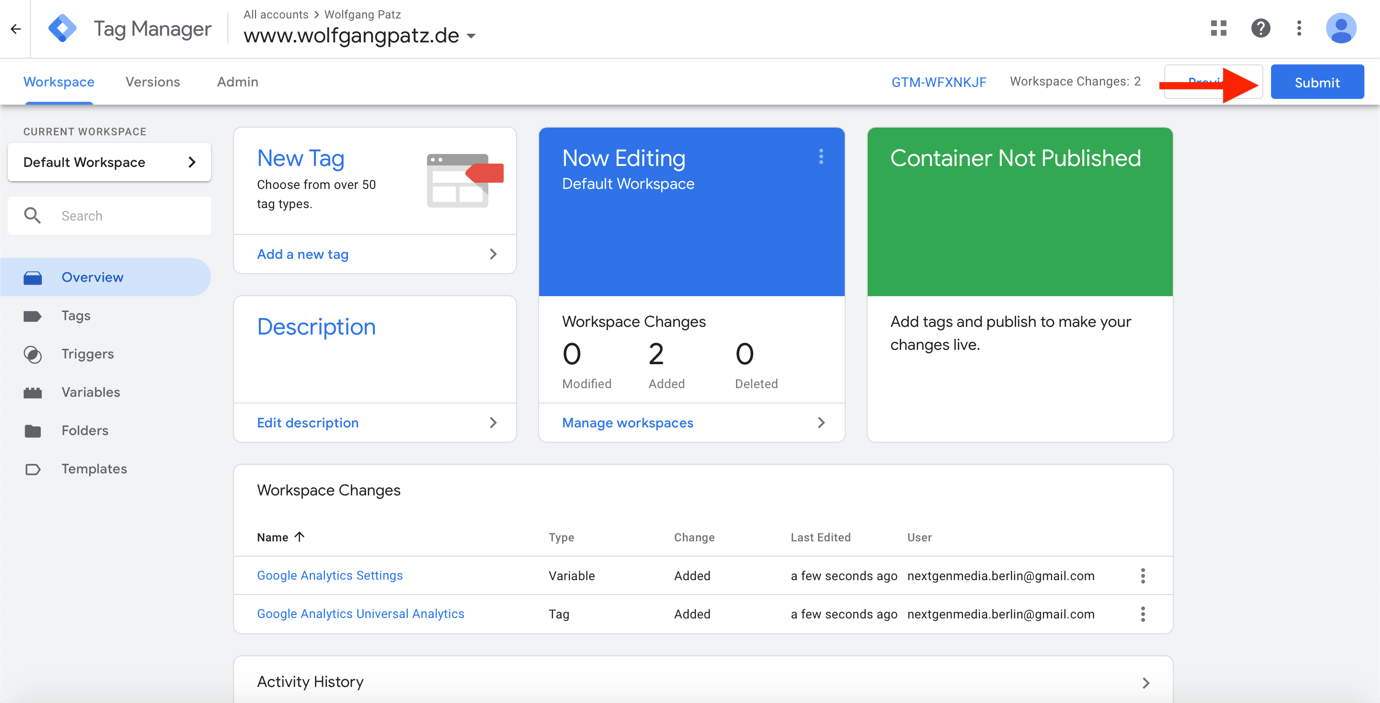Viewport: 1380px width, 703px height.
Task: Select Overview in the sidebar
Action: pyautogui.click(x=105, y=277)
